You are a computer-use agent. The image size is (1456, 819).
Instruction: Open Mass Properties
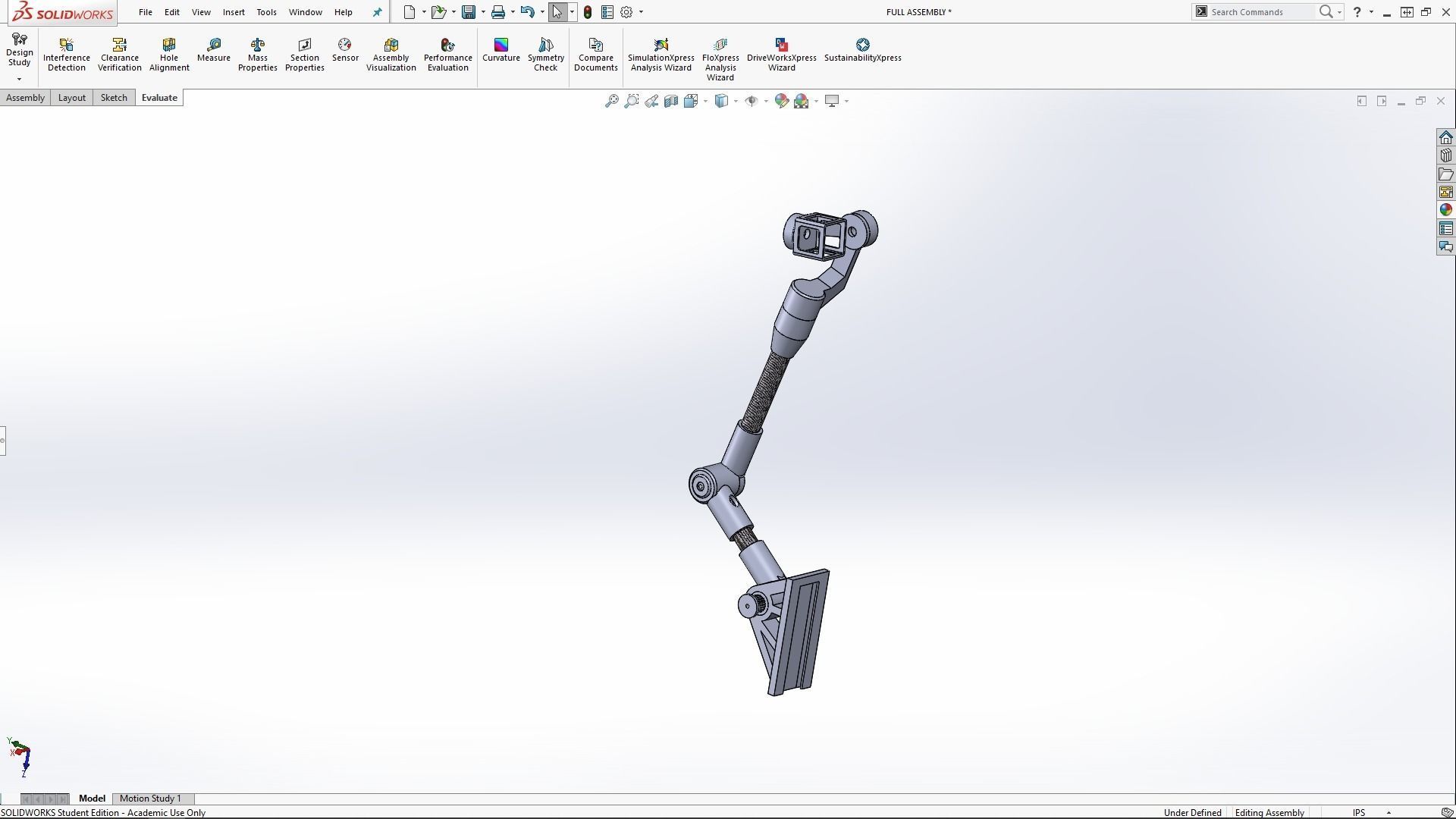[x=258, y=55]
